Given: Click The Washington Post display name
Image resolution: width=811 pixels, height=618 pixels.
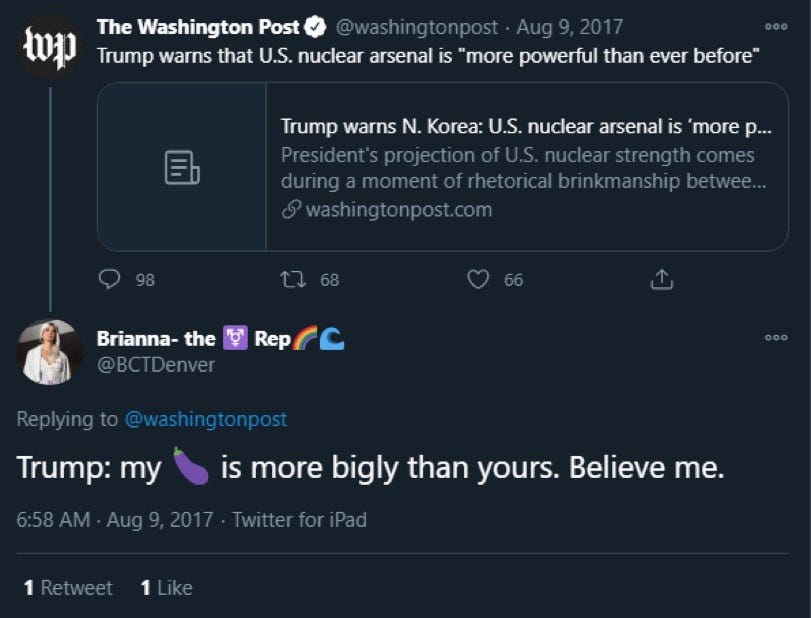Looking at the screenshot, I should click(x=197, y=28).
